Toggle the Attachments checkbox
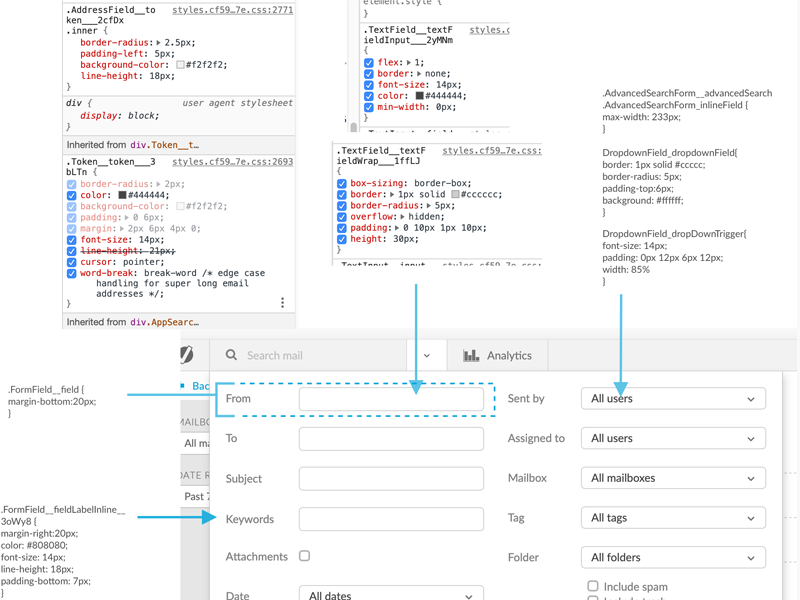 point(305,556)
